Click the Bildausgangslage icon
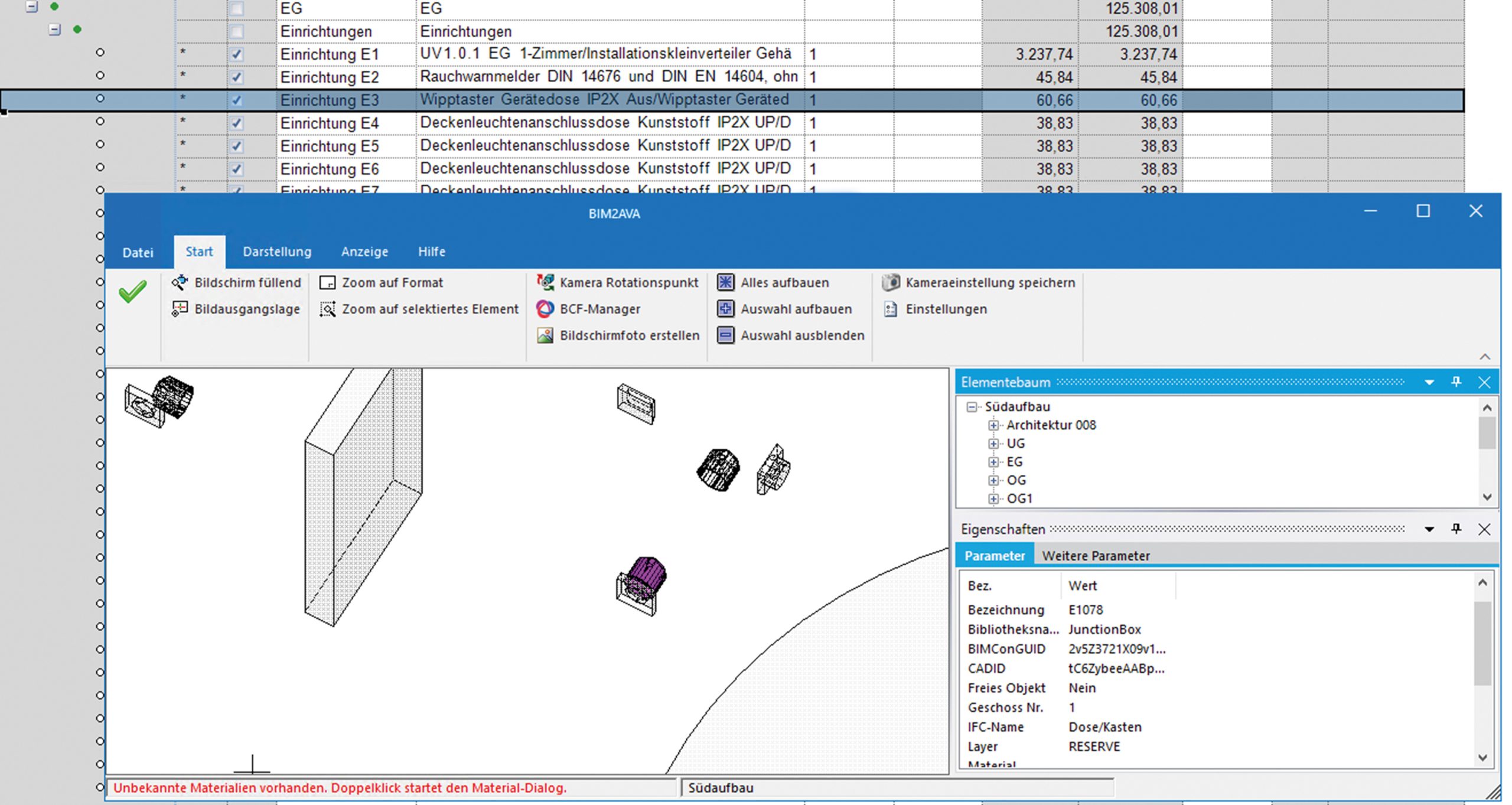1512x805 pixels. (x=180, y=309)
